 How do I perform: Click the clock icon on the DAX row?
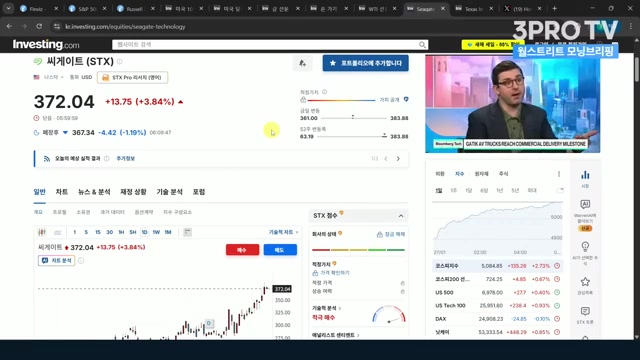(x=557, y=319)
